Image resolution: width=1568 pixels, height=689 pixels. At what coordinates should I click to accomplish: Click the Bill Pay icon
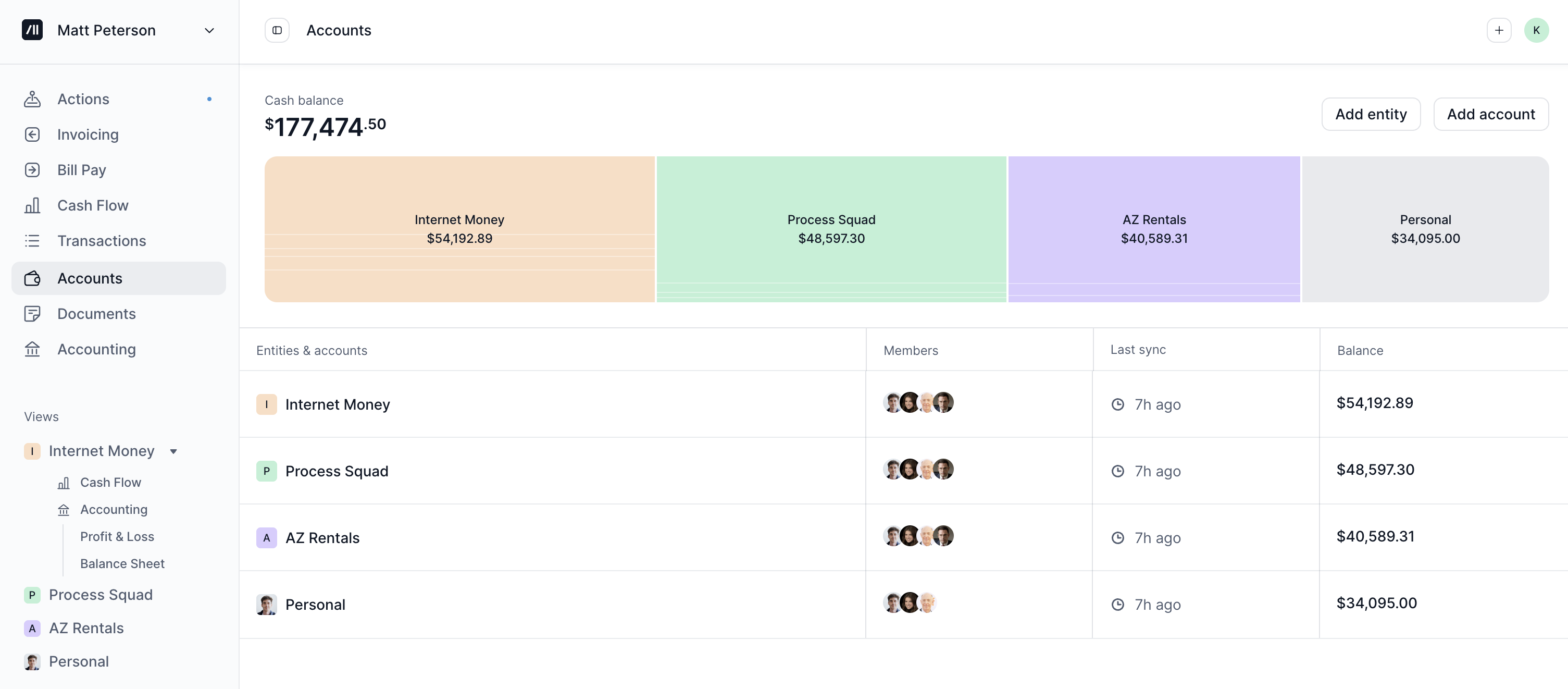pos(32,170)
